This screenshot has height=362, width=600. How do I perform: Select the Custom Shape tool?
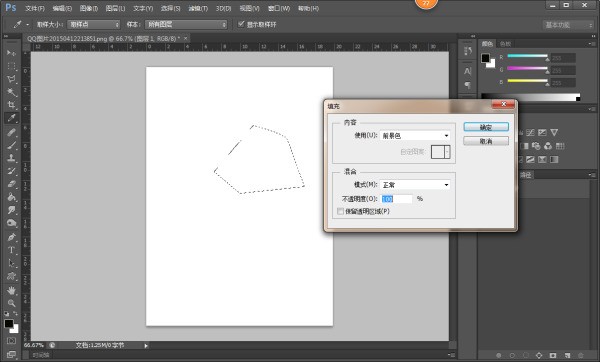coord(11,276)
